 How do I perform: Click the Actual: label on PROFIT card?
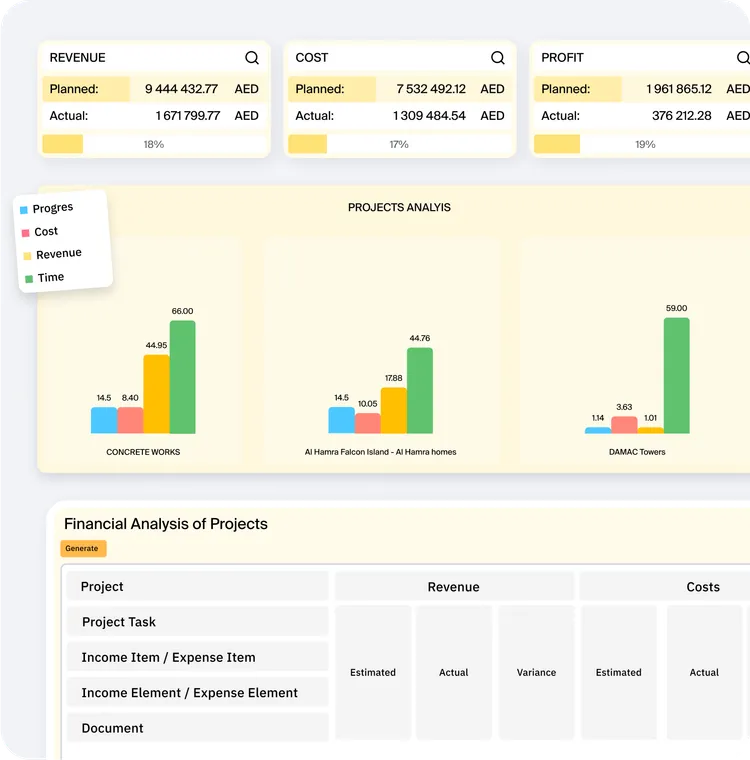coord(560,116)
